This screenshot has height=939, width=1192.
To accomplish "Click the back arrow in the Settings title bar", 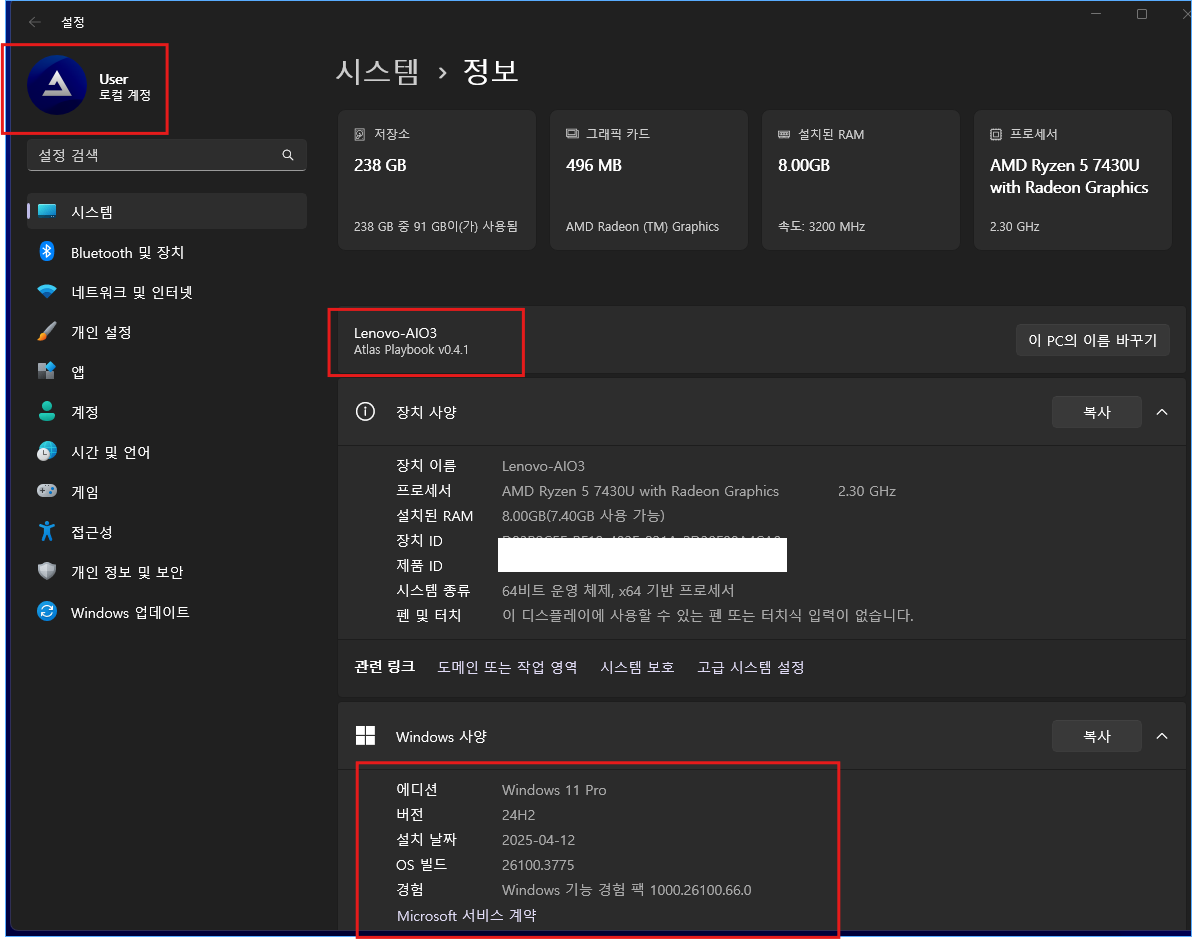I will click(34, 22).
